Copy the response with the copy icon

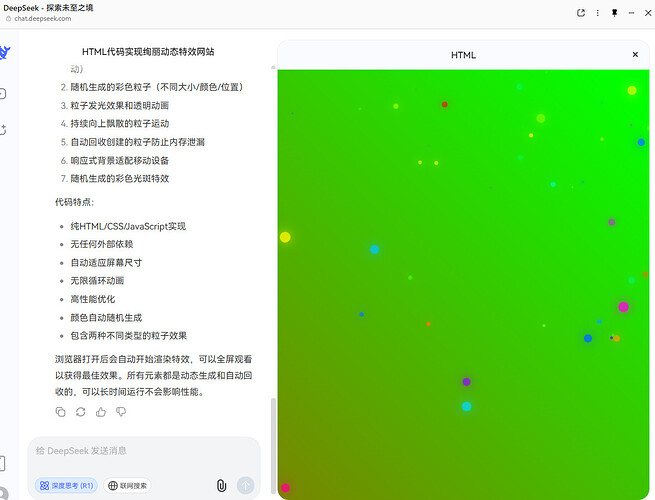coord(61,412)
